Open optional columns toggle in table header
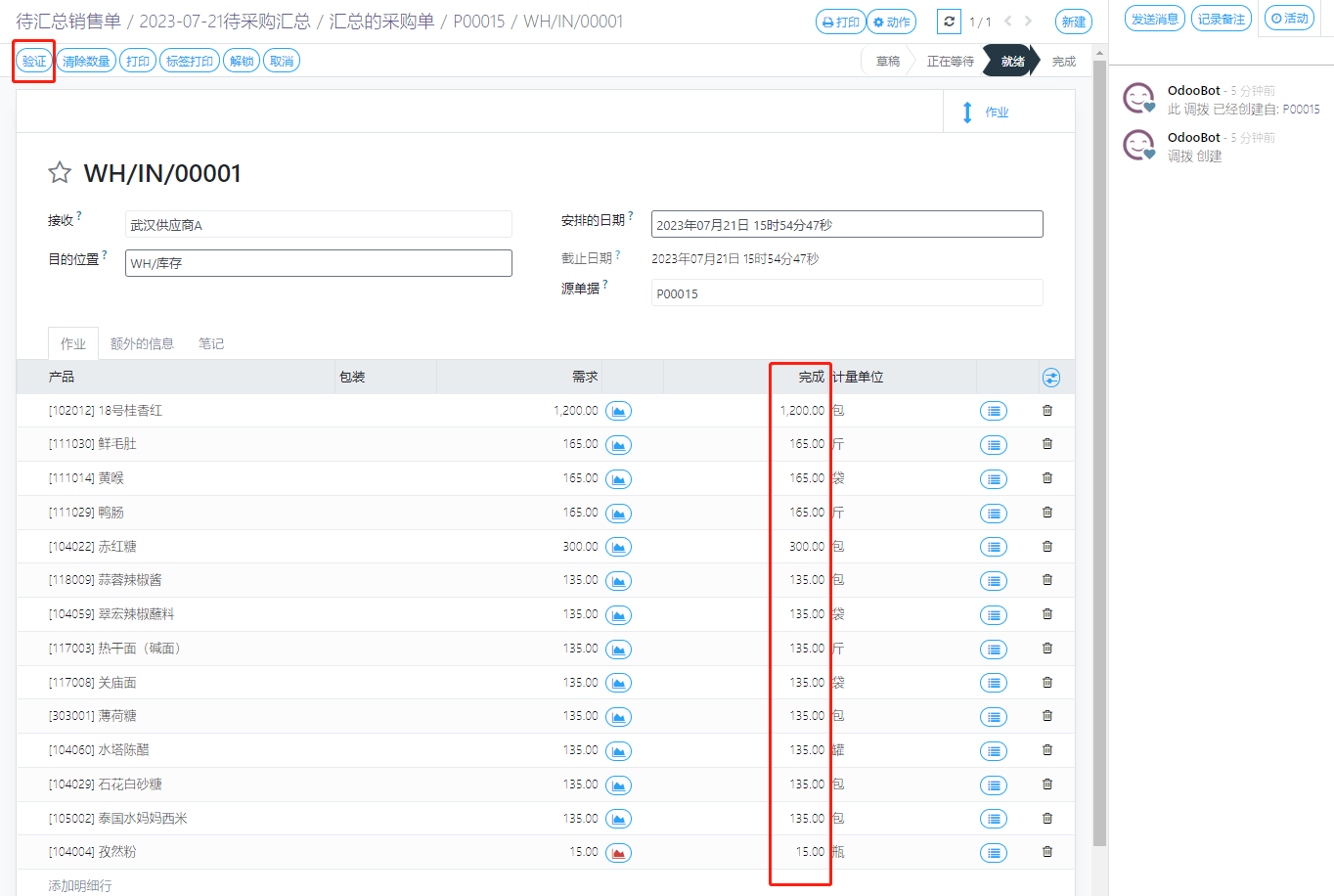Screen dimensions: 1334x896 click(x=1051, y=378)
